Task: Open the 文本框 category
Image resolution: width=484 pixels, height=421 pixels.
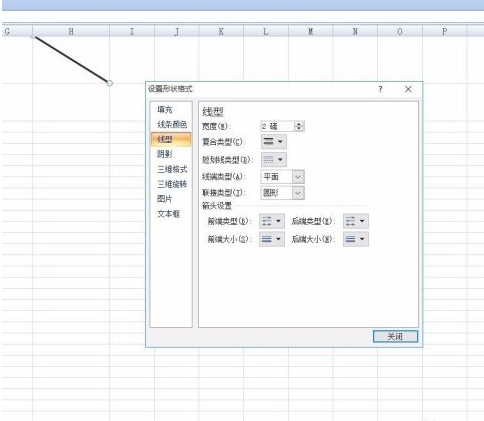Action: click(169, 214)
